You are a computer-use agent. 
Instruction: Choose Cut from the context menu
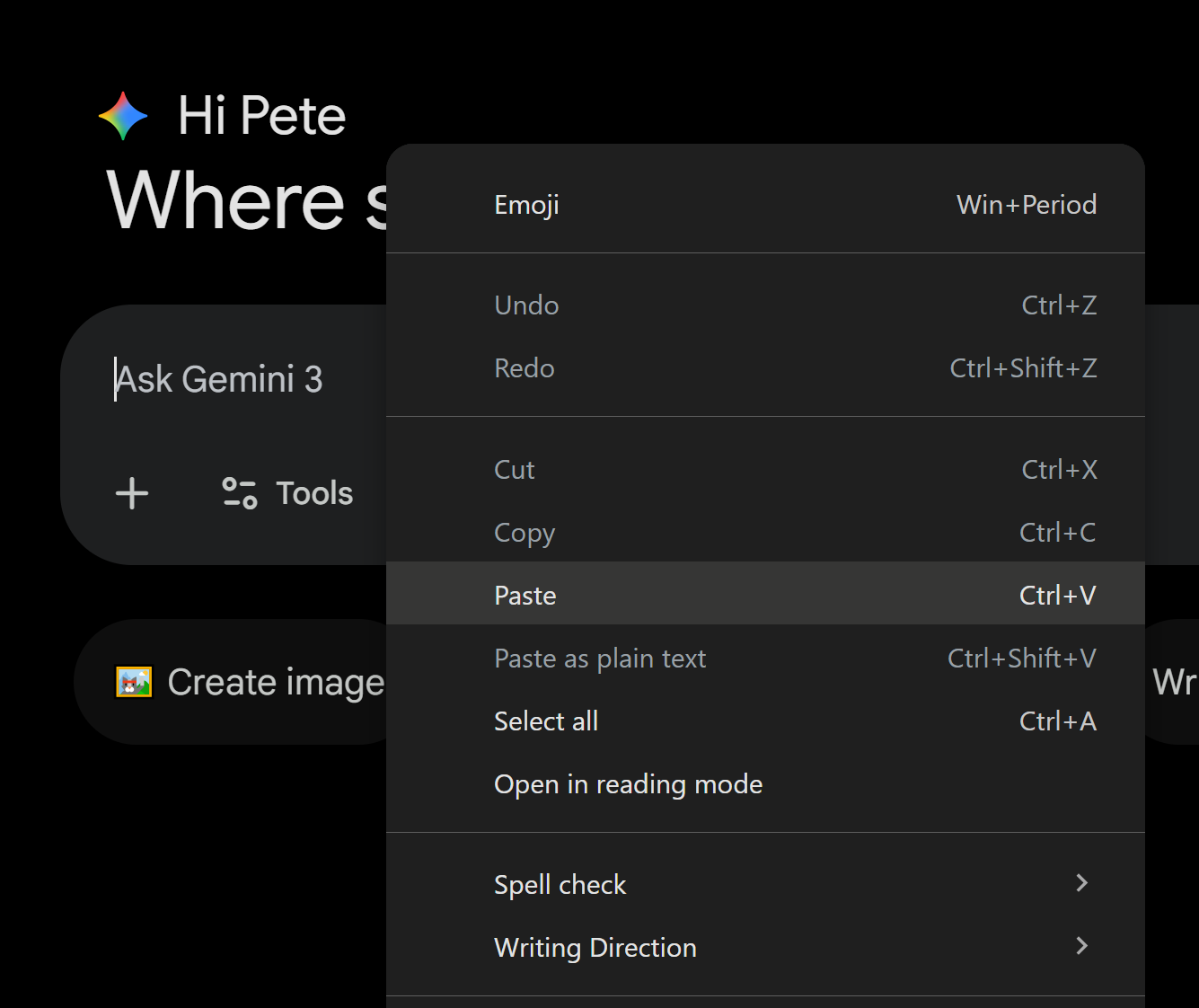click(515, 470)
